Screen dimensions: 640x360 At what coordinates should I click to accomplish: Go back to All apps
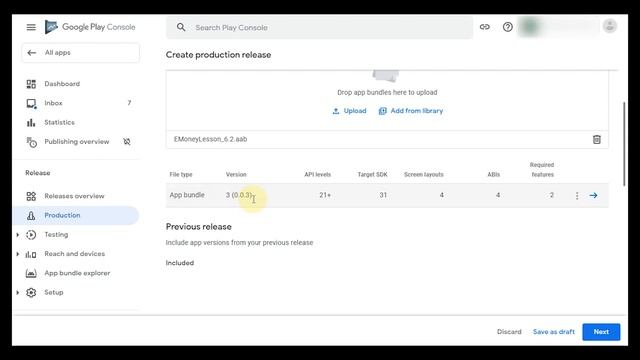click(80, 53)
